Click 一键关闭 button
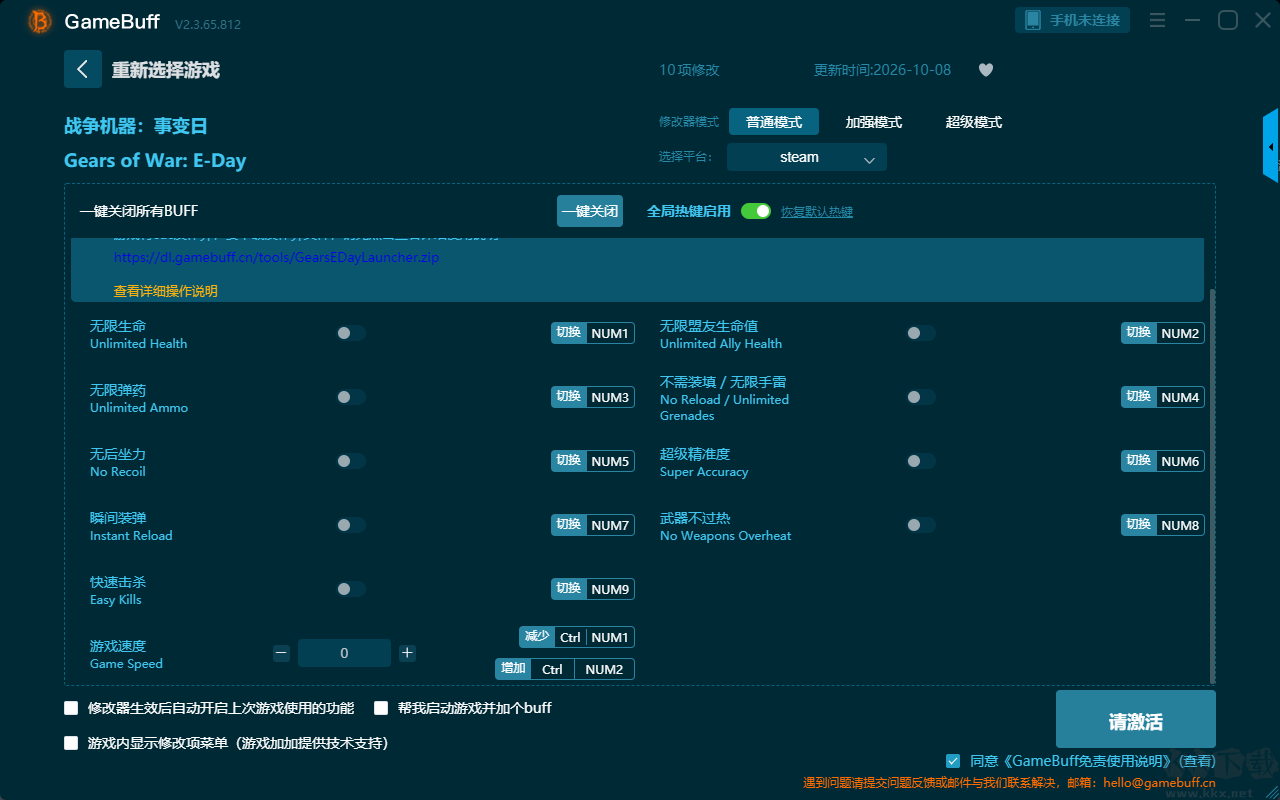The width and height of the screenshot is (1280, 800). pyautogui.click(x=590, y=211)
